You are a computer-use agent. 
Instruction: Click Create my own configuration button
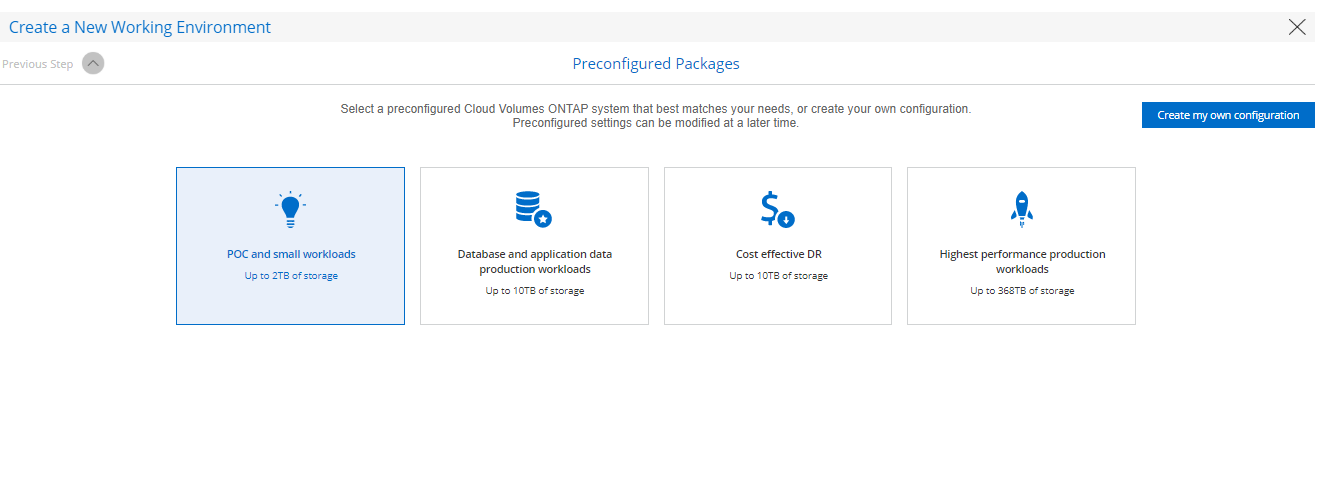[x=1228, y=115]
